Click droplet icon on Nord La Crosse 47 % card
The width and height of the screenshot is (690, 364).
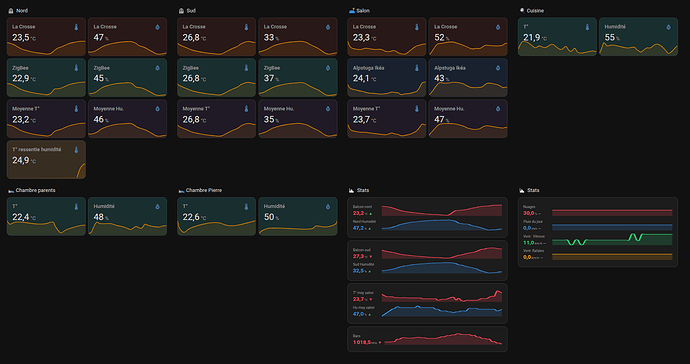click(158, 27)
